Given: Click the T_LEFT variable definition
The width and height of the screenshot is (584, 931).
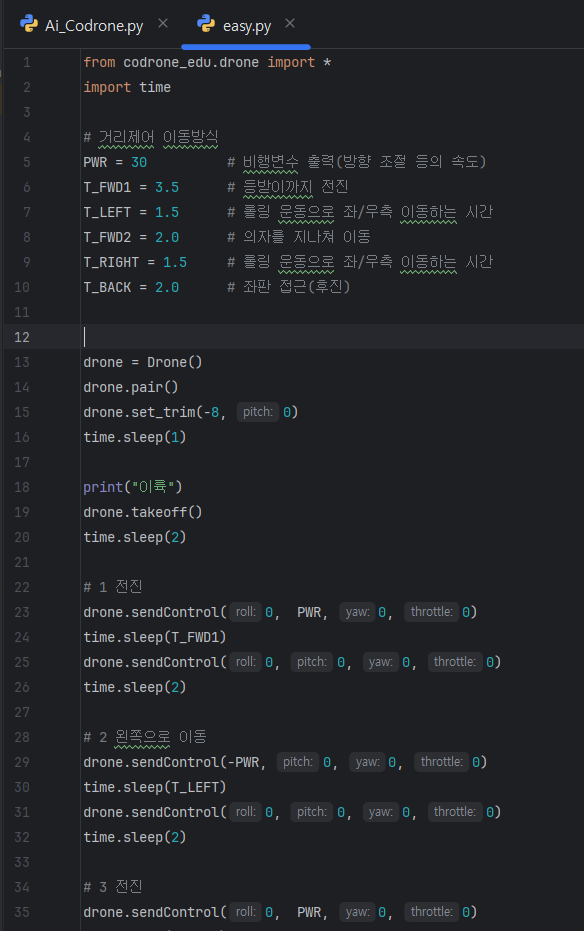Looking at the screenshot, I should pyautogui.click(x=131, y=213).
